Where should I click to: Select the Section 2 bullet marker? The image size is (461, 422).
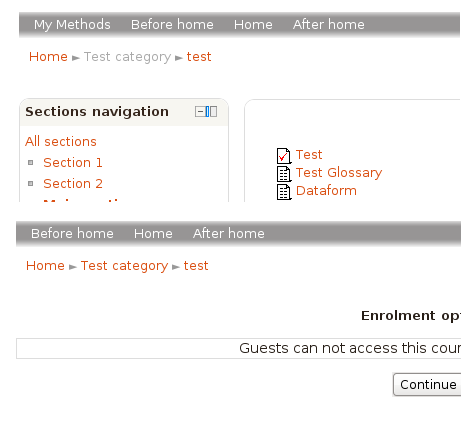pos(31,184)
